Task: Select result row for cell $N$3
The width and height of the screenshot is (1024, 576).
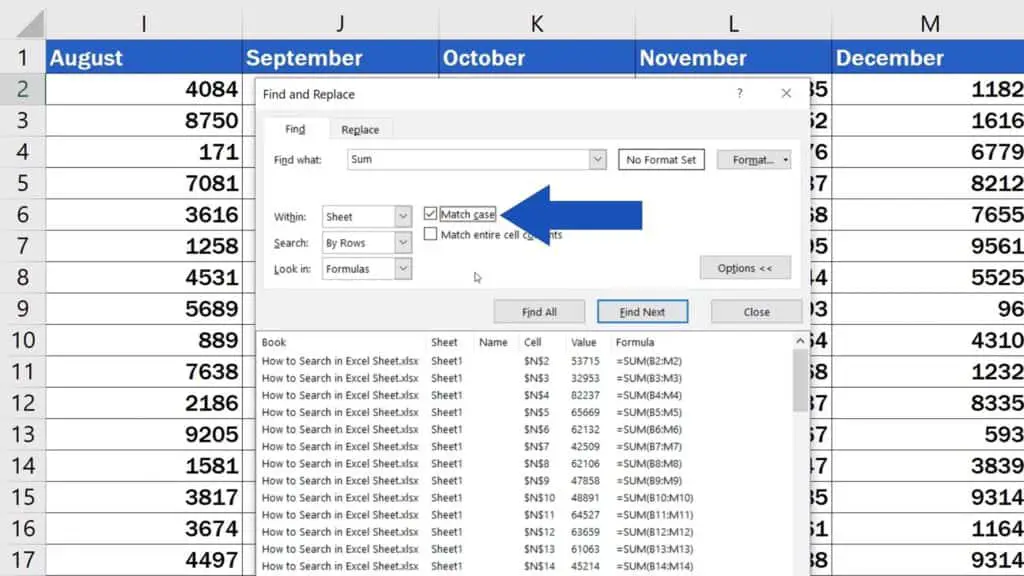Action: tap(526, 377)
